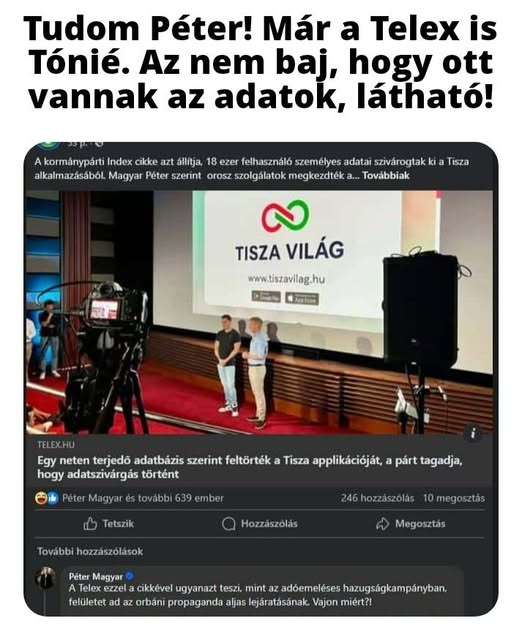
Task: Click the Tetszik thumbs-up icon
Action: 90,524
